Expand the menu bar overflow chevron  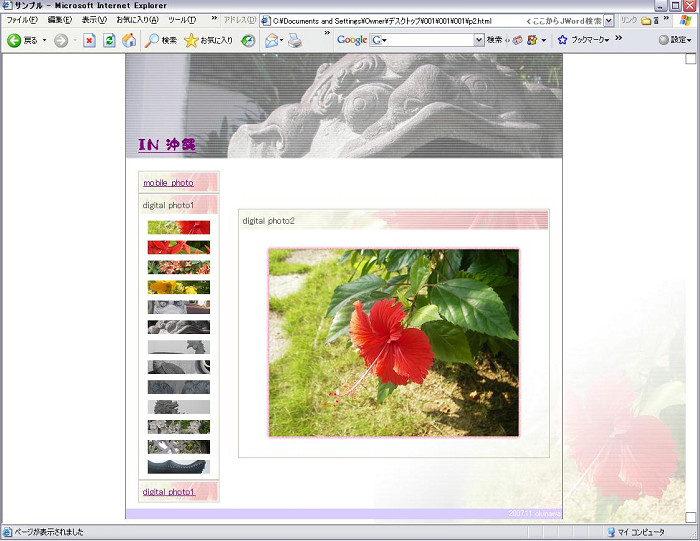214,18
